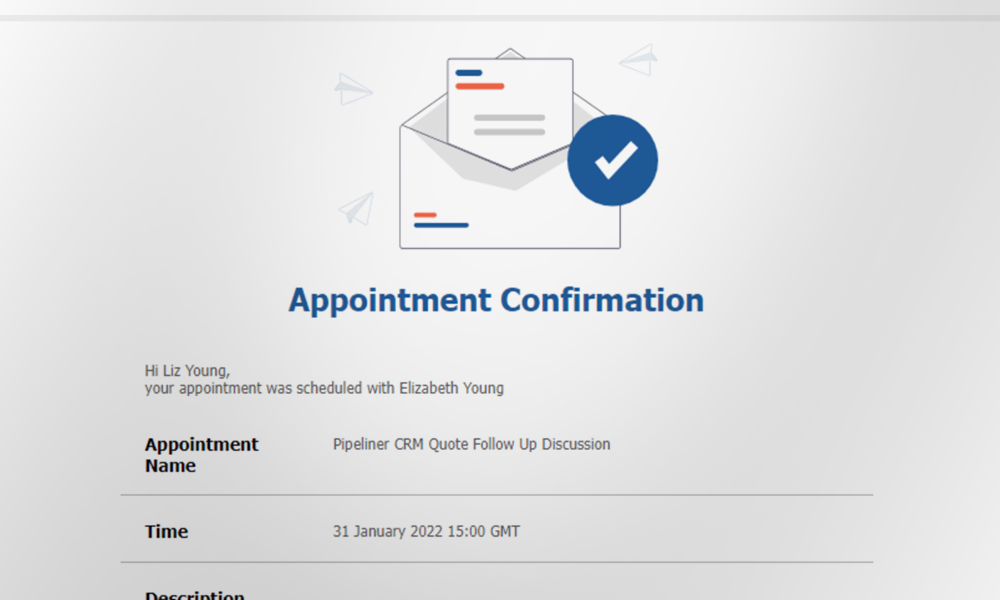This screenshot has height=600, width=1000.
Task: Click the letter sheet inside the envelope
Action: tap(510, 110)
